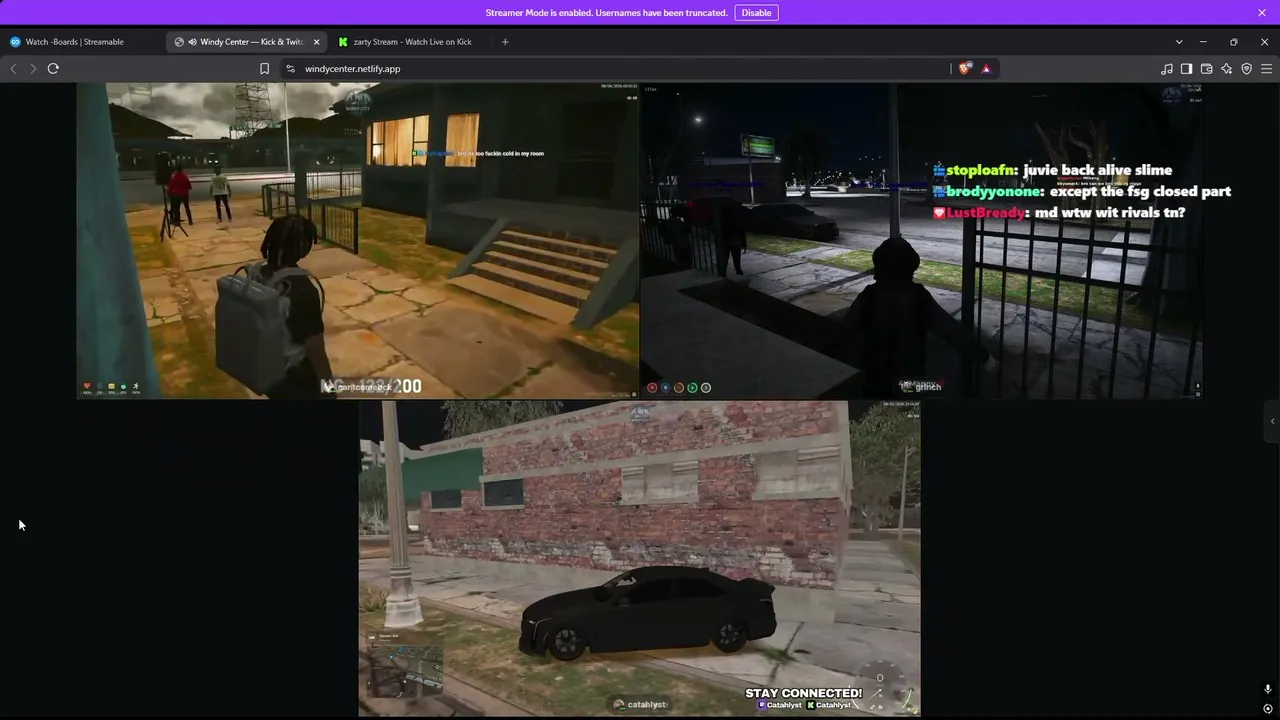Open the Brave Wallet
Viewport: 1280px width, 720px height.
point(1206,69)
